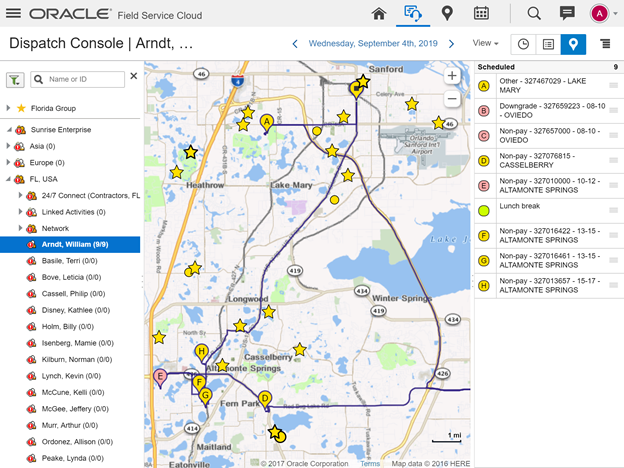Open activity A Other - 327467029 LAKE MARY
624x468 pixels.
(x=549, y=86)
